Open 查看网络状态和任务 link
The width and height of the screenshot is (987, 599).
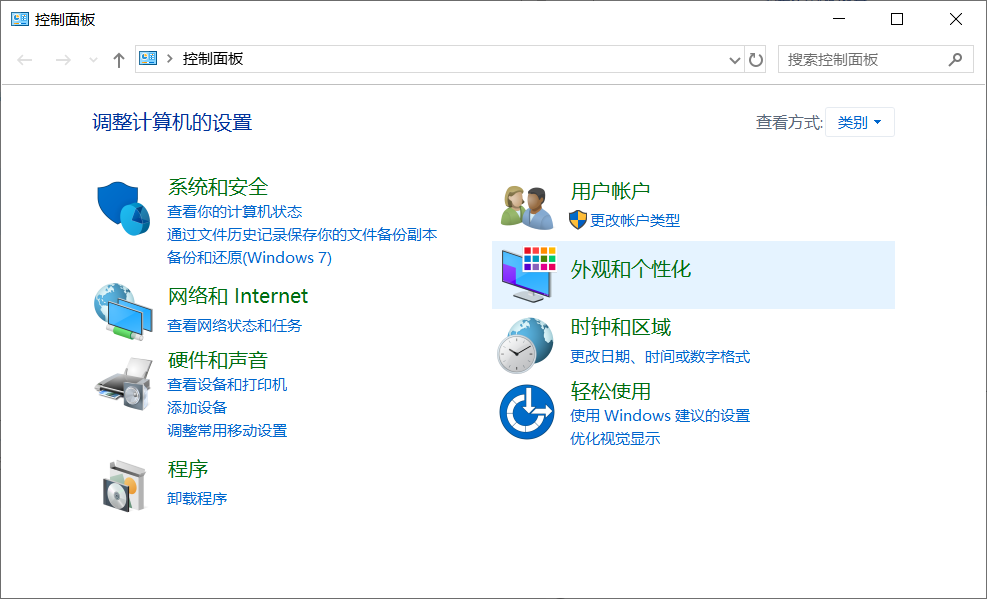[x=234, y=325]
